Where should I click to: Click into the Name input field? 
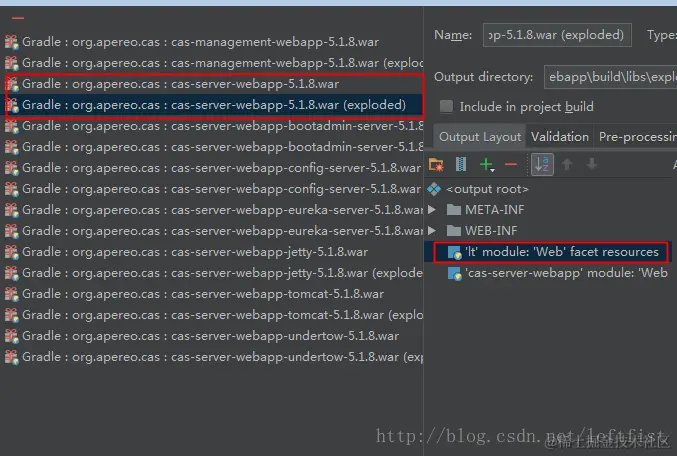[x=557, y=35]
